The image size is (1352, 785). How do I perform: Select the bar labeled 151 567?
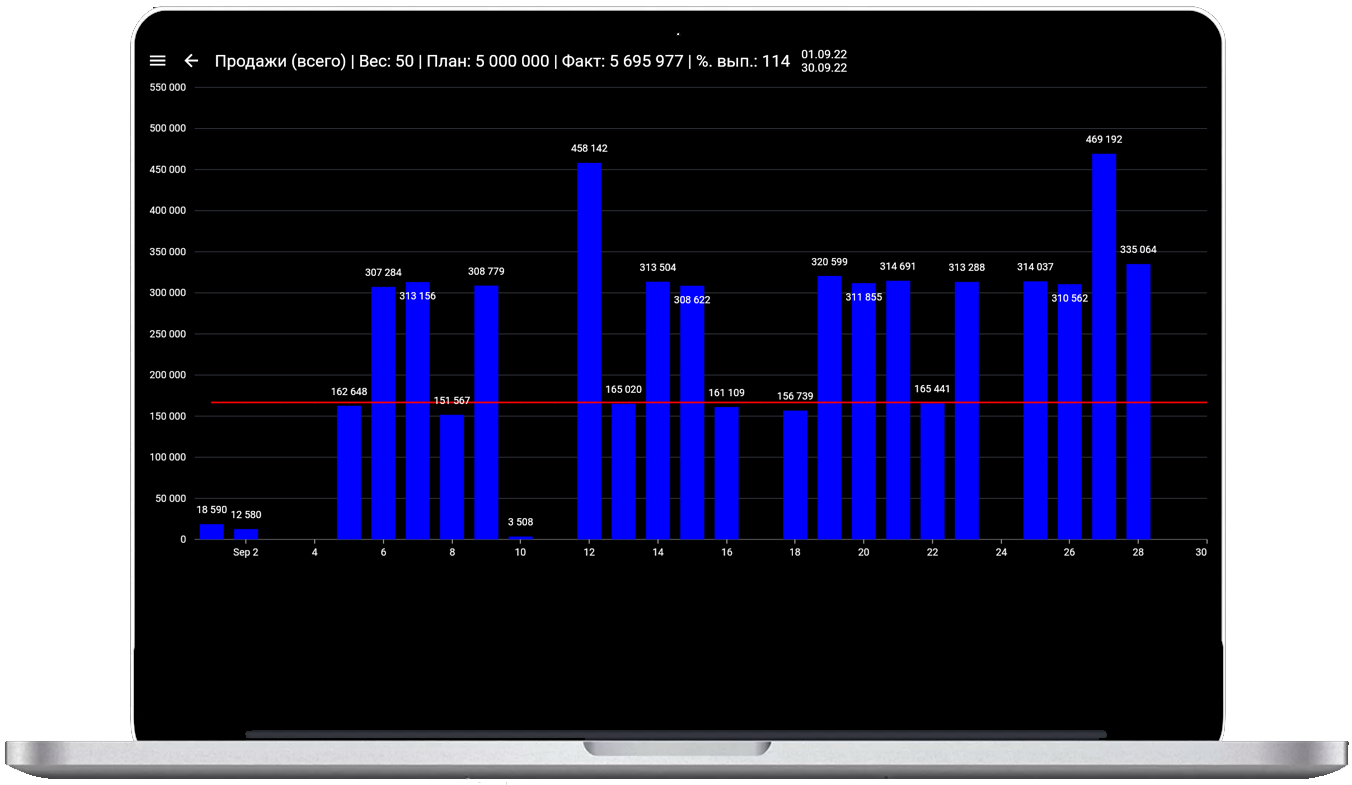click(452, 477)
